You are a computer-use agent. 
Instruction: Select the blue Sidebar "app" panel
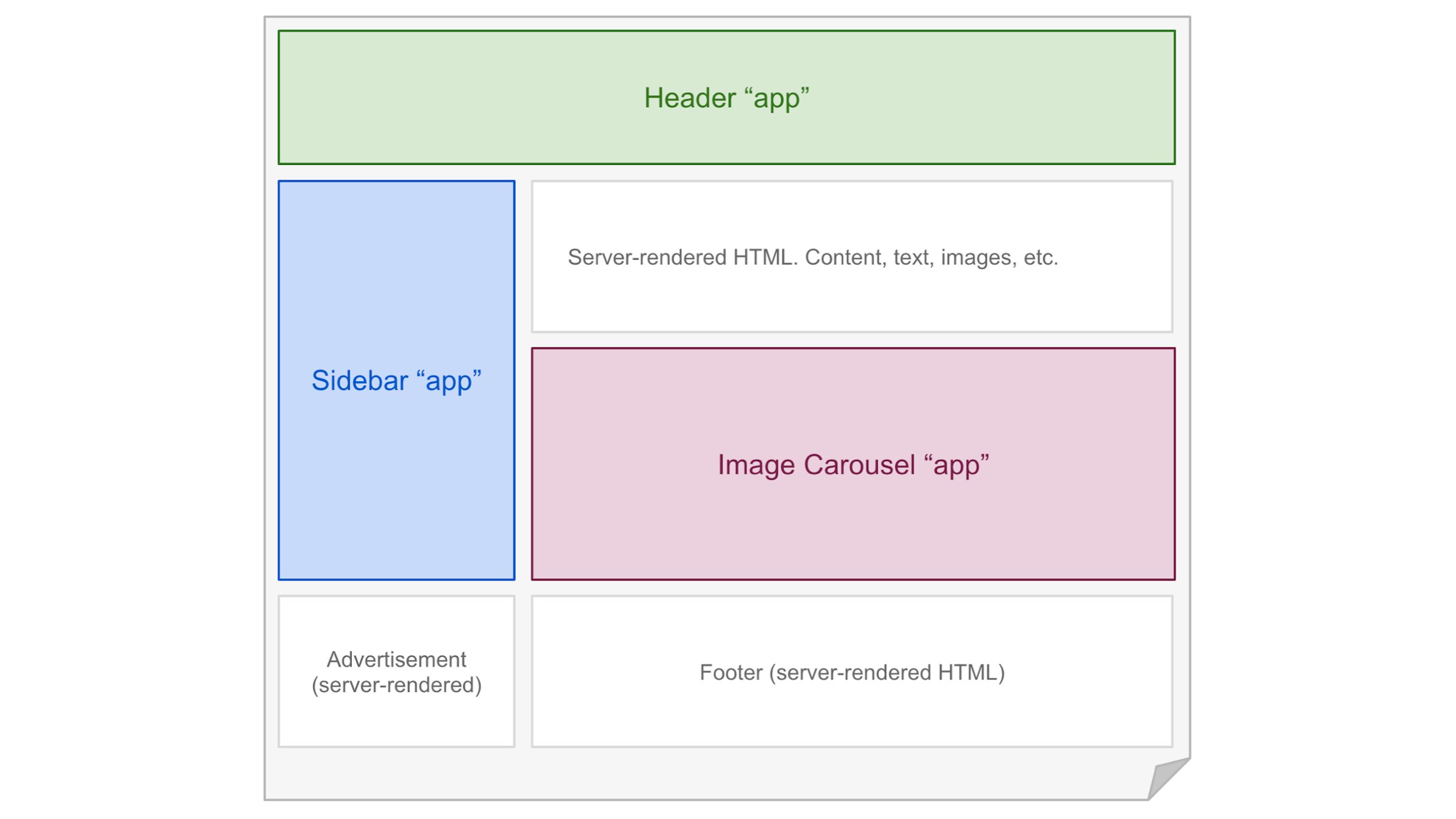tap(397, 380)
